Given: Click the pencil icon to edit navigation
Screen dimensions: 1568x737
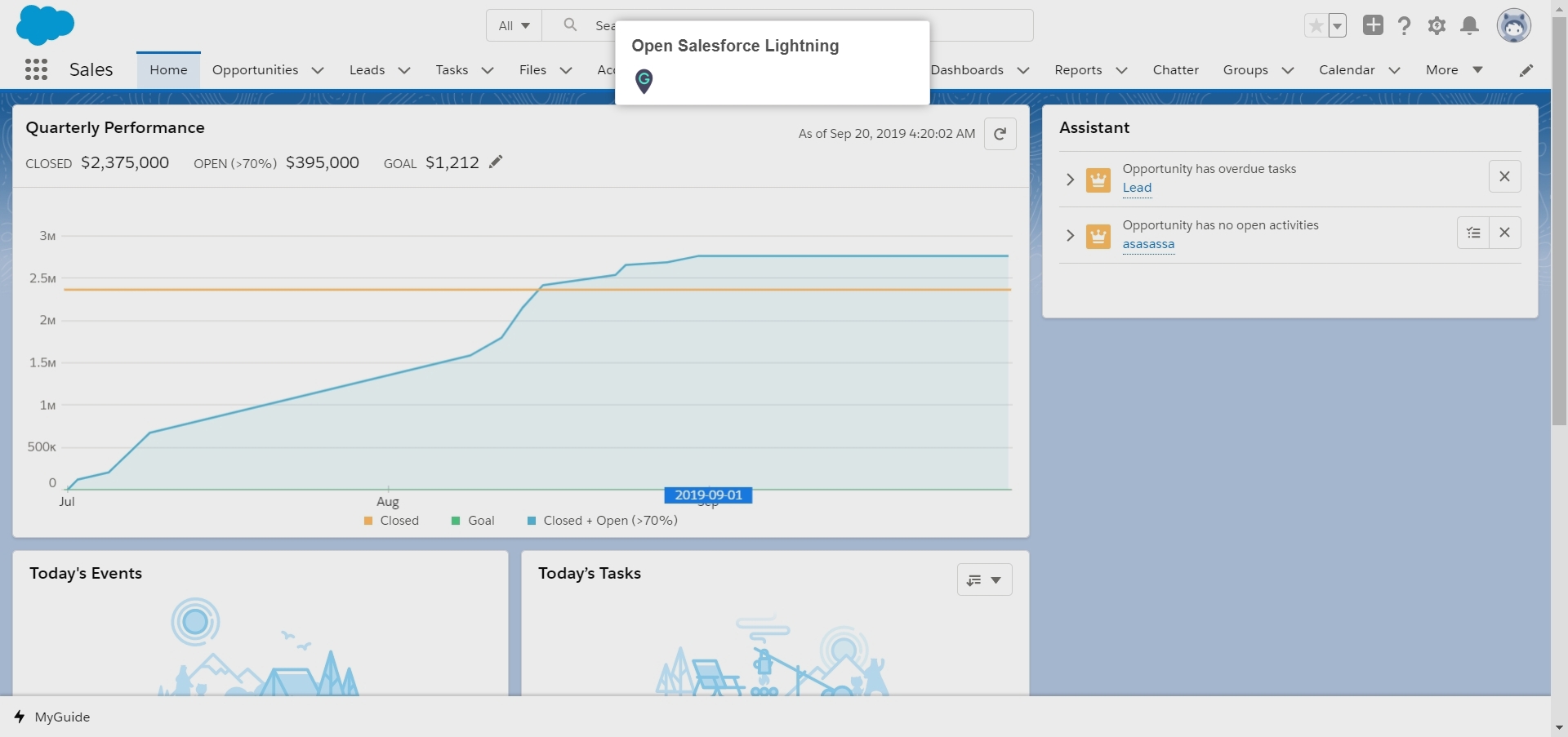Looking at the screenshot, I should (x=1526, y=70).
